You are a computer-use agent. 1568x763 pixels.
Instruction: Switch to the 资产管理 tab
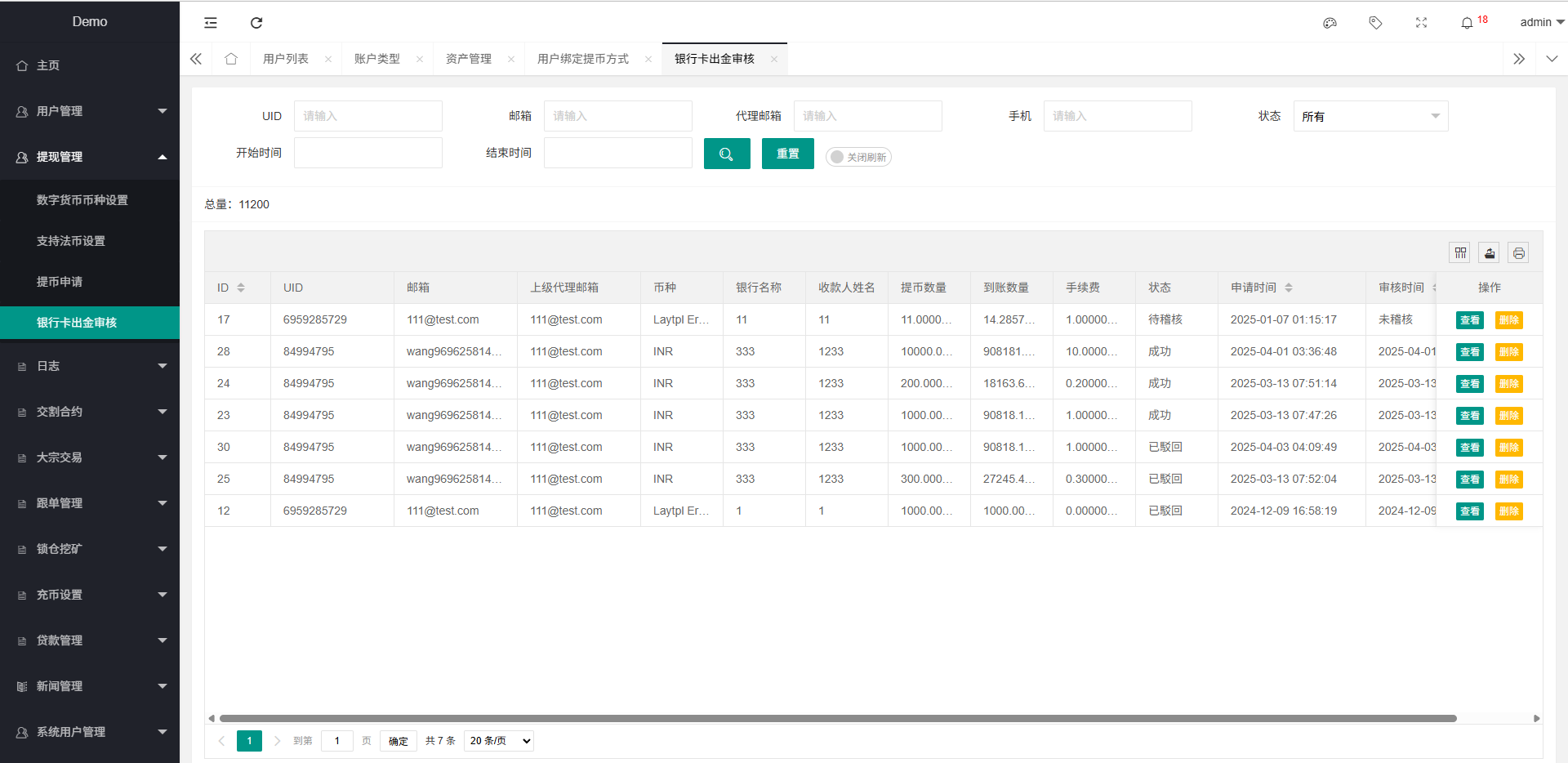(469, 59)
